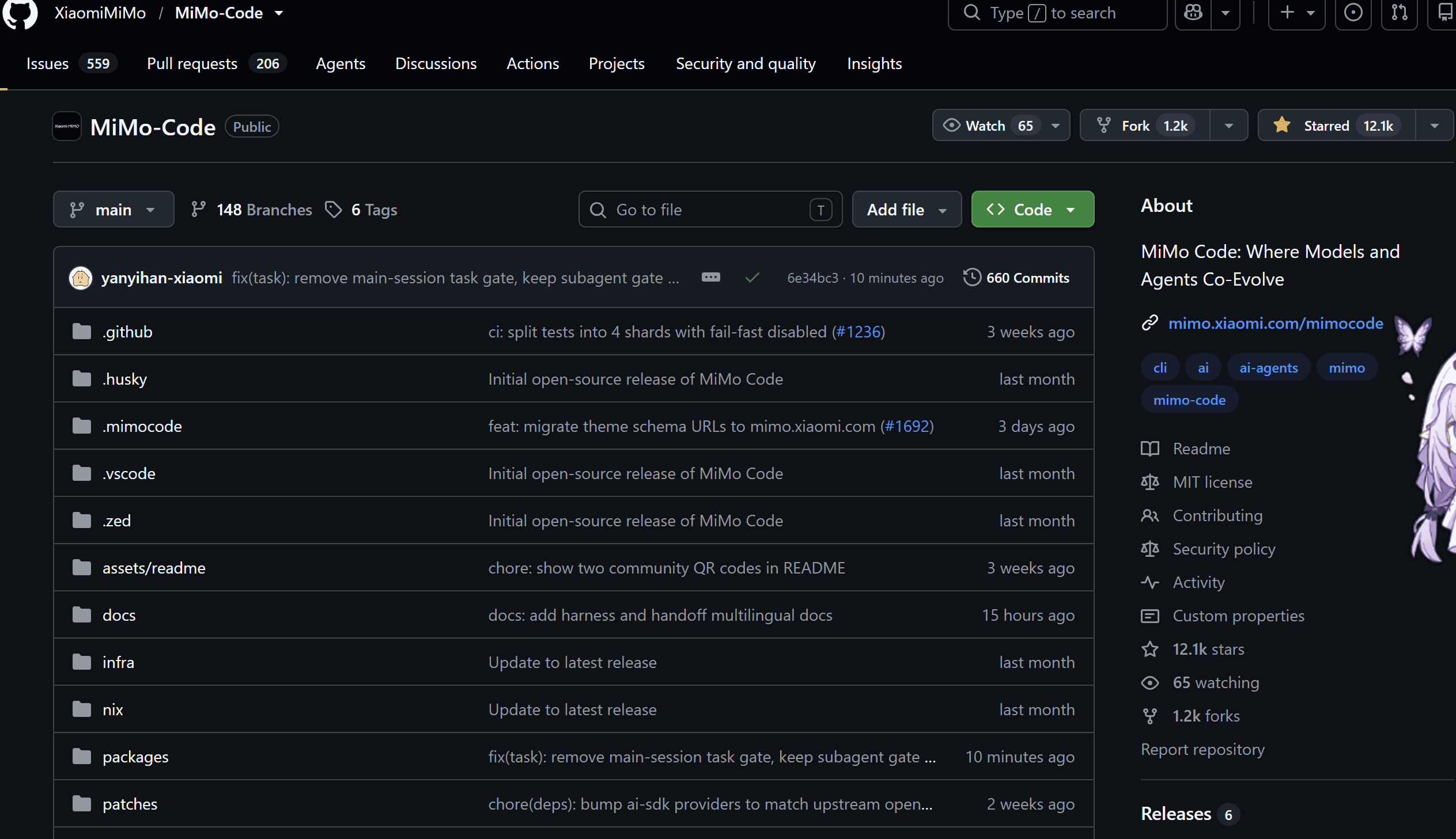Viewport: 1456px width, 839px height.
Task: Open the pull requests icon in header
Action: pos(1399,13)
